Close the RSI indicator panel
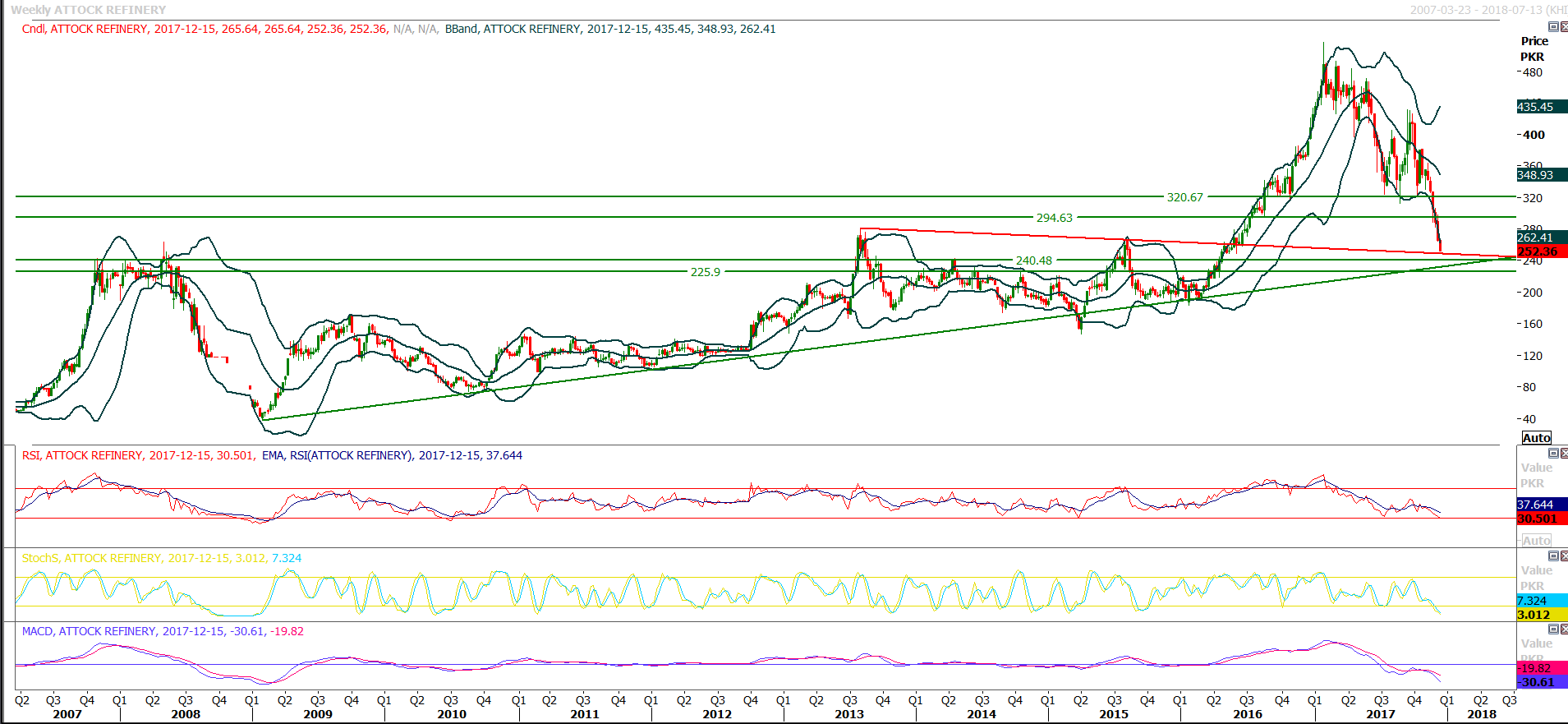This screenshot has height=724, width=1568. [x=1564, y=454]
